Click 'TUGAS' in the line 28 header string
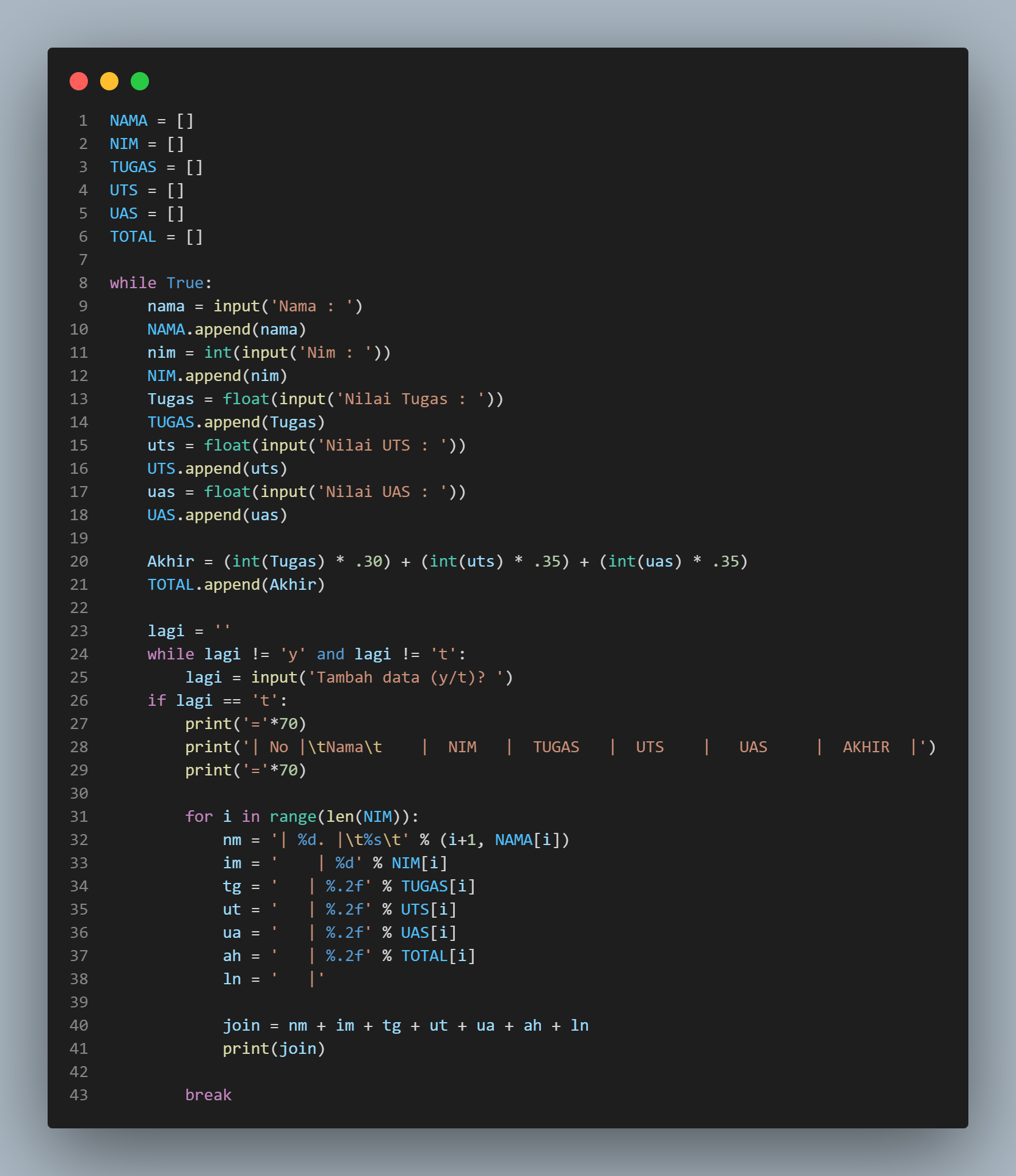The width and height of the screenshot is (1016, 1176). [x=556, y=747]
